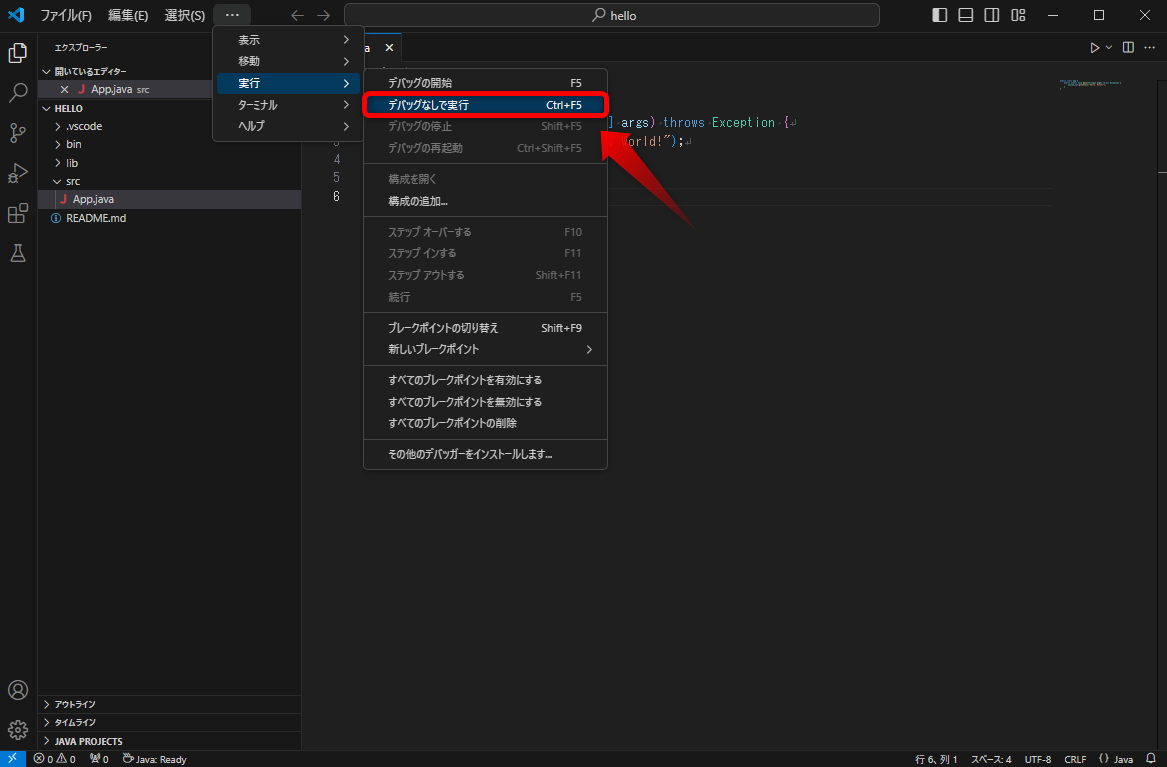The height and width of the screenshot is (767, 1167).
Task: Click CRLF to change line endings
Action: coord(1075,758)
